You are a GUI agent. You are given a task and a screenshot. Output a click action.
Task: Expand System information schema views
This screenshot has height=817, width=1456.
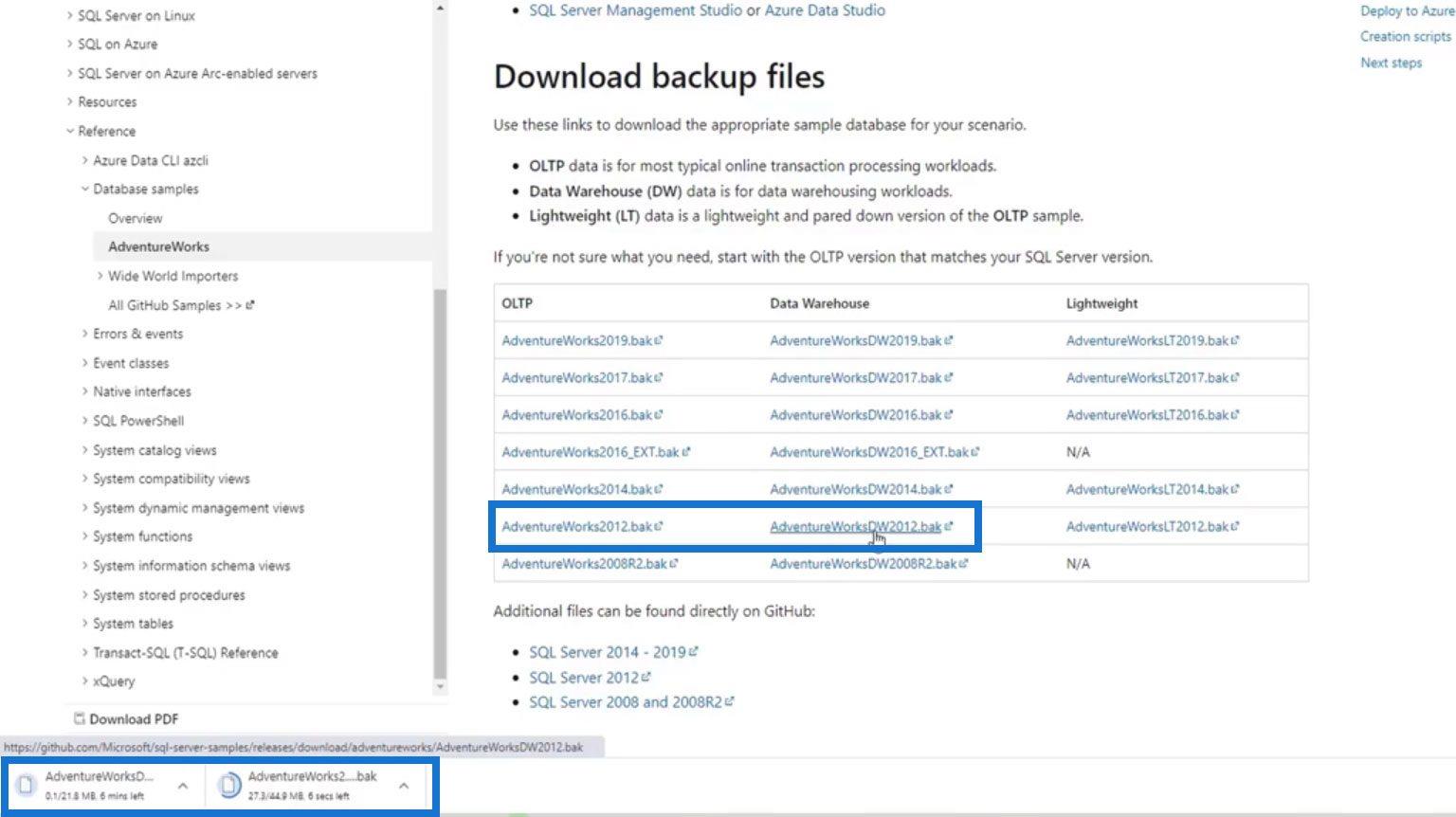point(84,566)
